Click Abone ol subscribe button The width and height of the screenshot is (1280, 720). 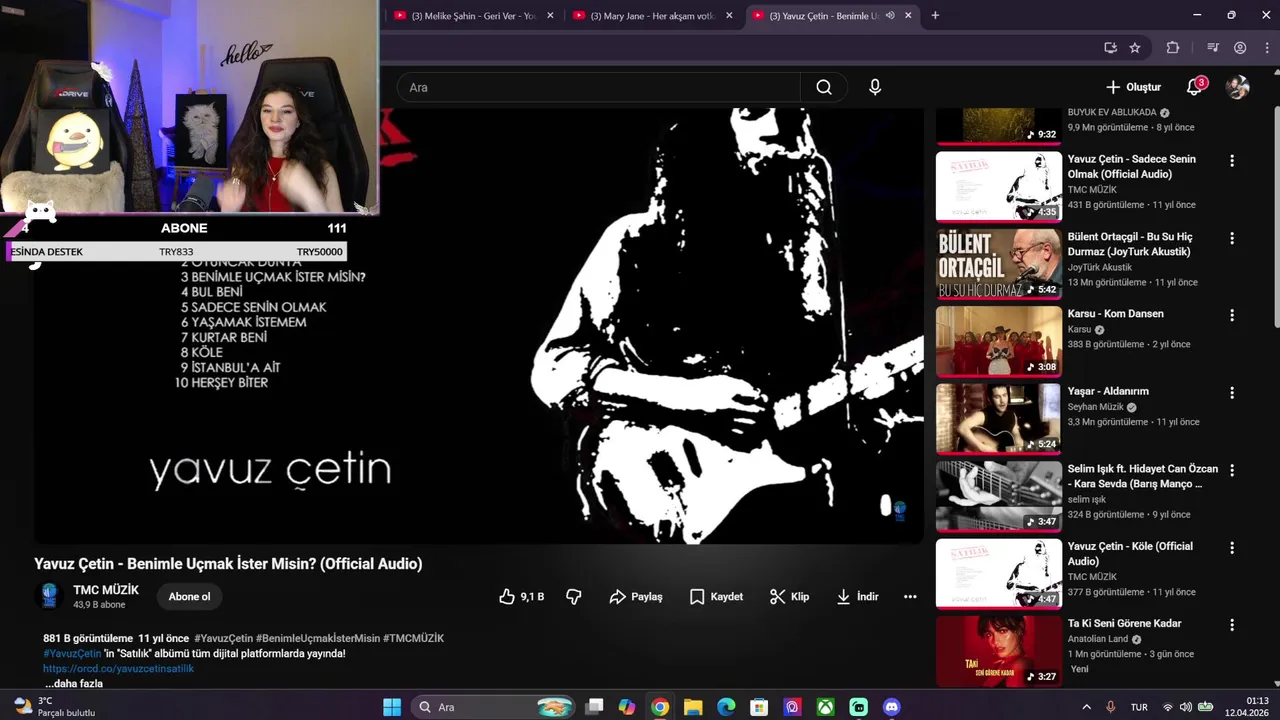click(189, 597)
